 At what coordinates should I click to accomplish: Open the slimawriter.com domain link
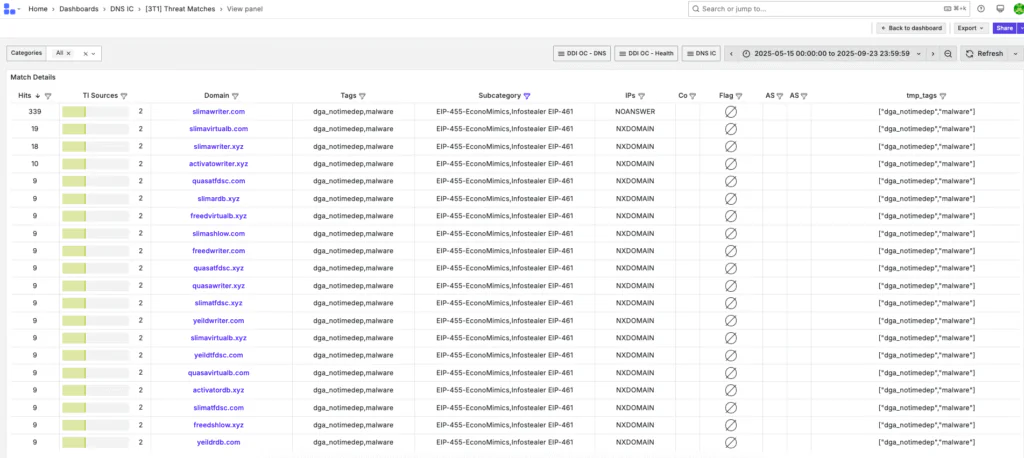218,112
